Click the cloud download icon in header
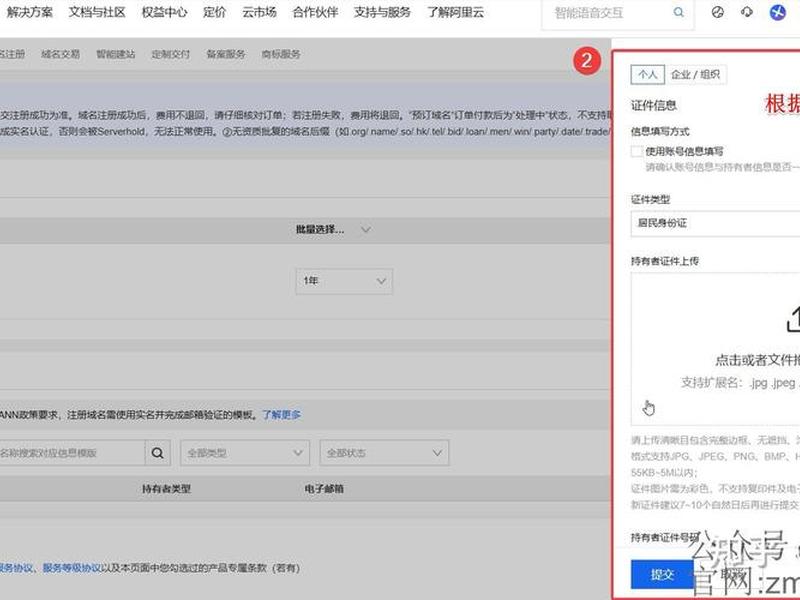This screenshot has height=600, width=800. 747,12
